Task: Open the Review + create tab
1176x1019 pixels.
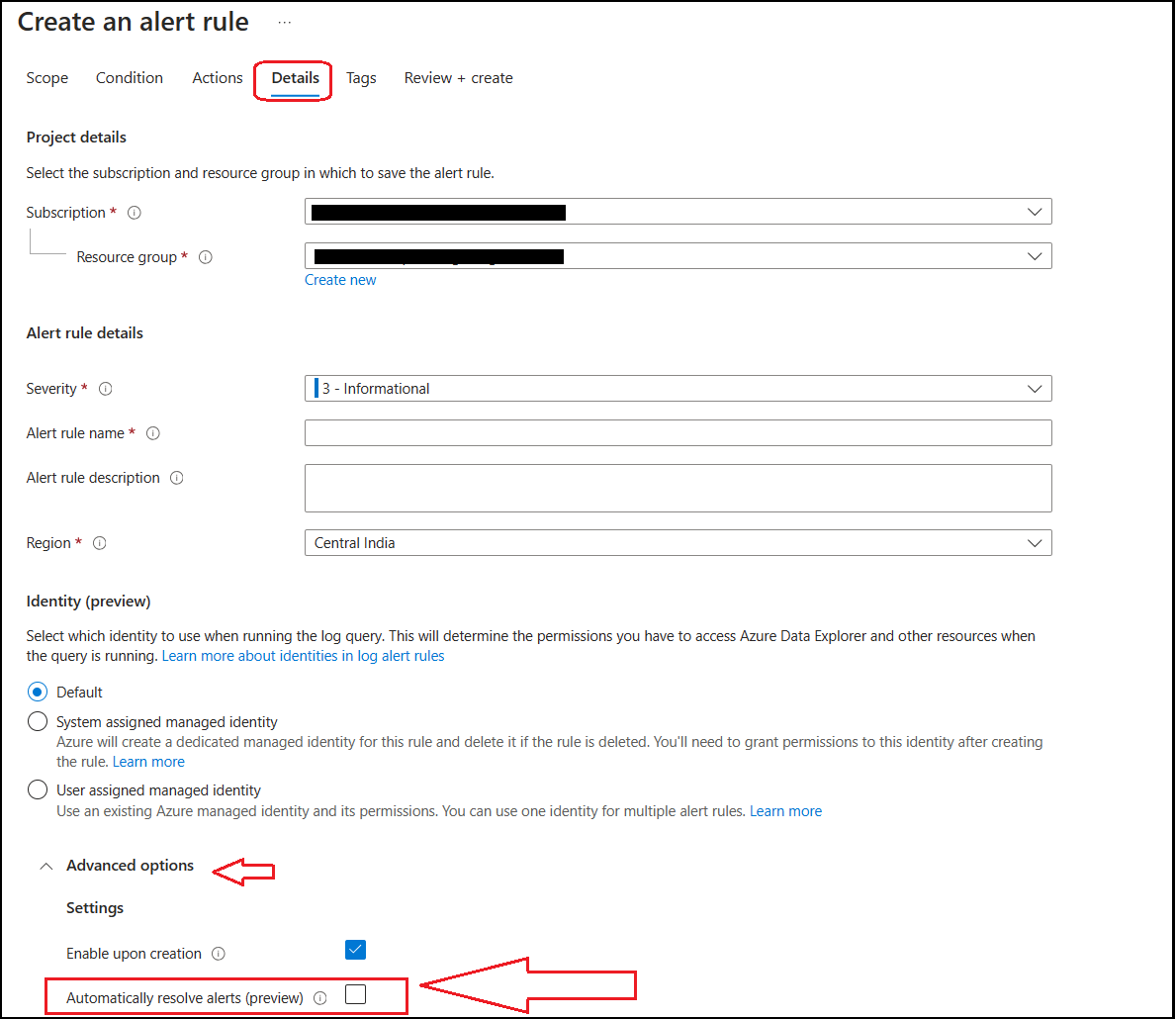Action: coord(458,77)
